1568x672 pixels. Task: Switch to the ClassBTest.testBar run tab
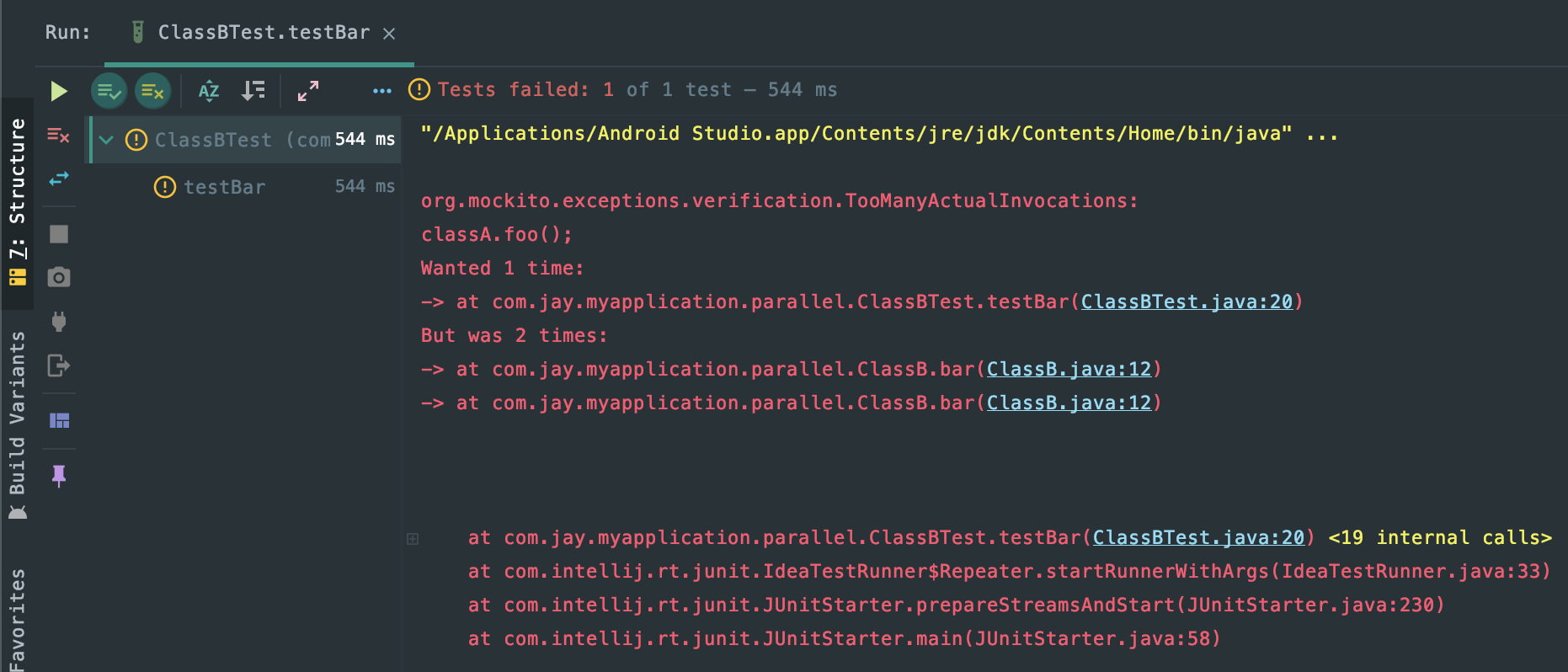pyautogui.click(x=264, y=33)
